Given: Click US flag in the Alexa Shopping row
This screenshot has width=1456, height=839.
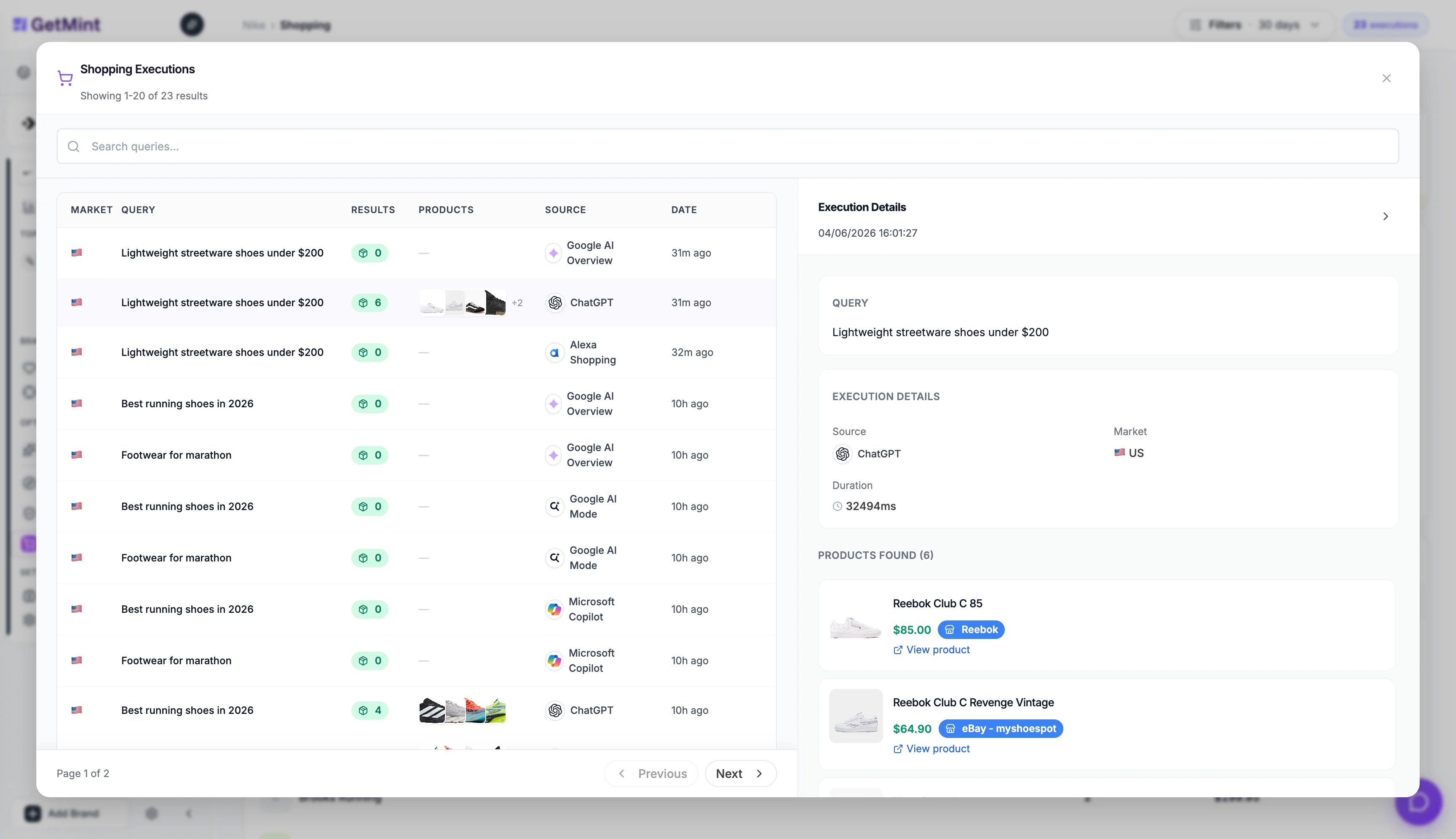Looking at the screenshot, I should click(77, 352).
